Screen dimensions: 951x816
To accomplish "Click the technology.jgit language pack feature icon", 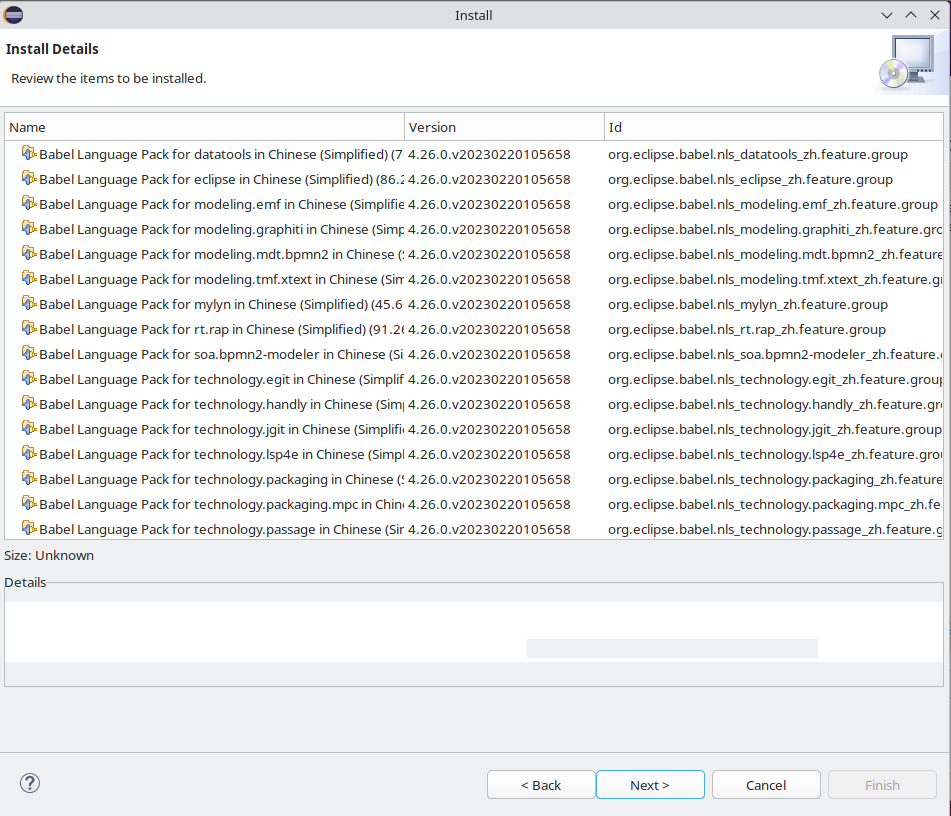I will (29, 428).
